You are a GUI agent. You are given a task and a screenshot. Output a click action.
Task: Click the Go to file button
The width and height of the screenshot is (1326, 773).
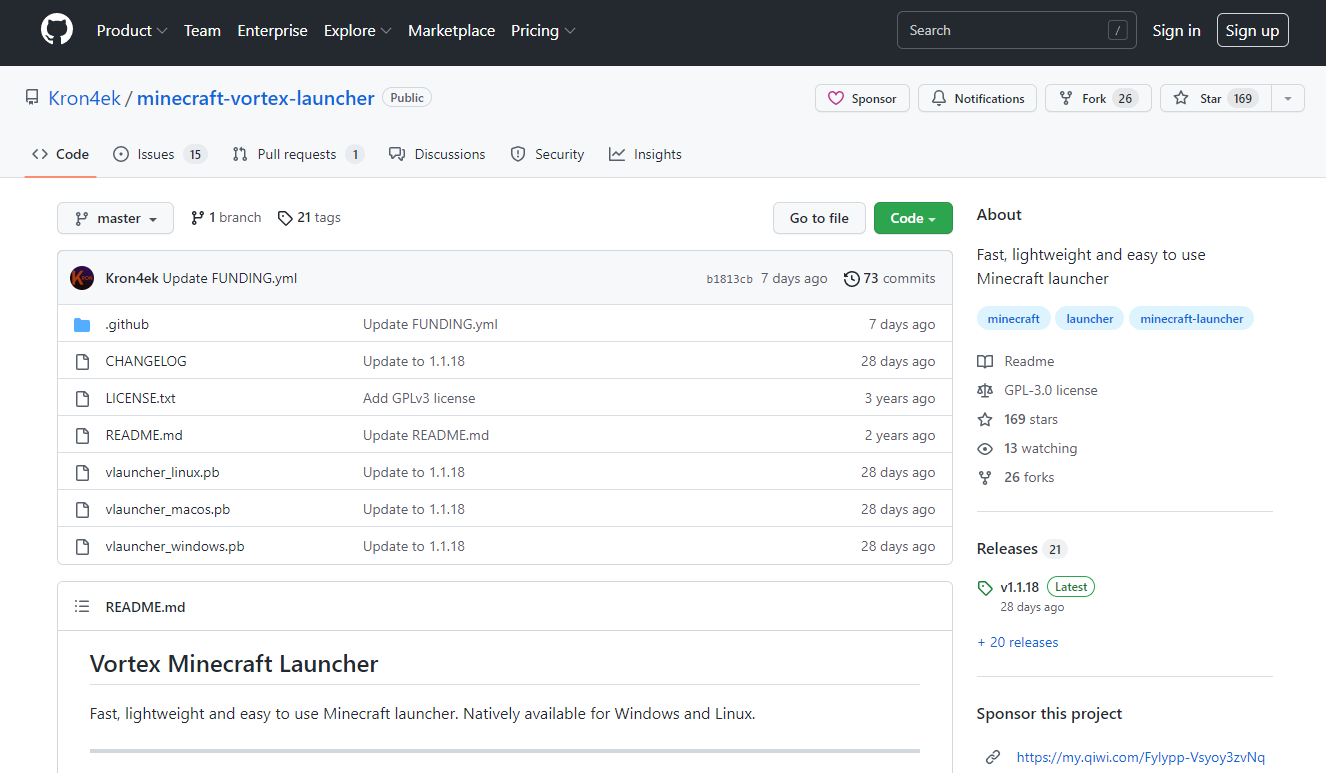point(819,218)
